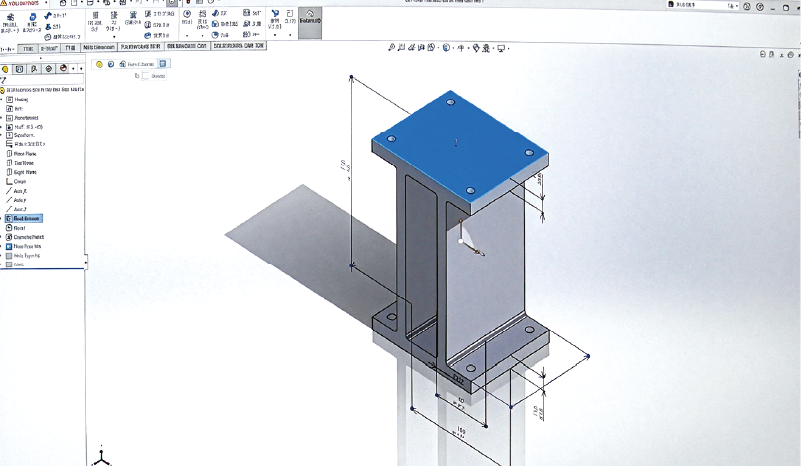Click the 150 dimension text
Viewport: 801px width, 466px height.
click(461, 432)
